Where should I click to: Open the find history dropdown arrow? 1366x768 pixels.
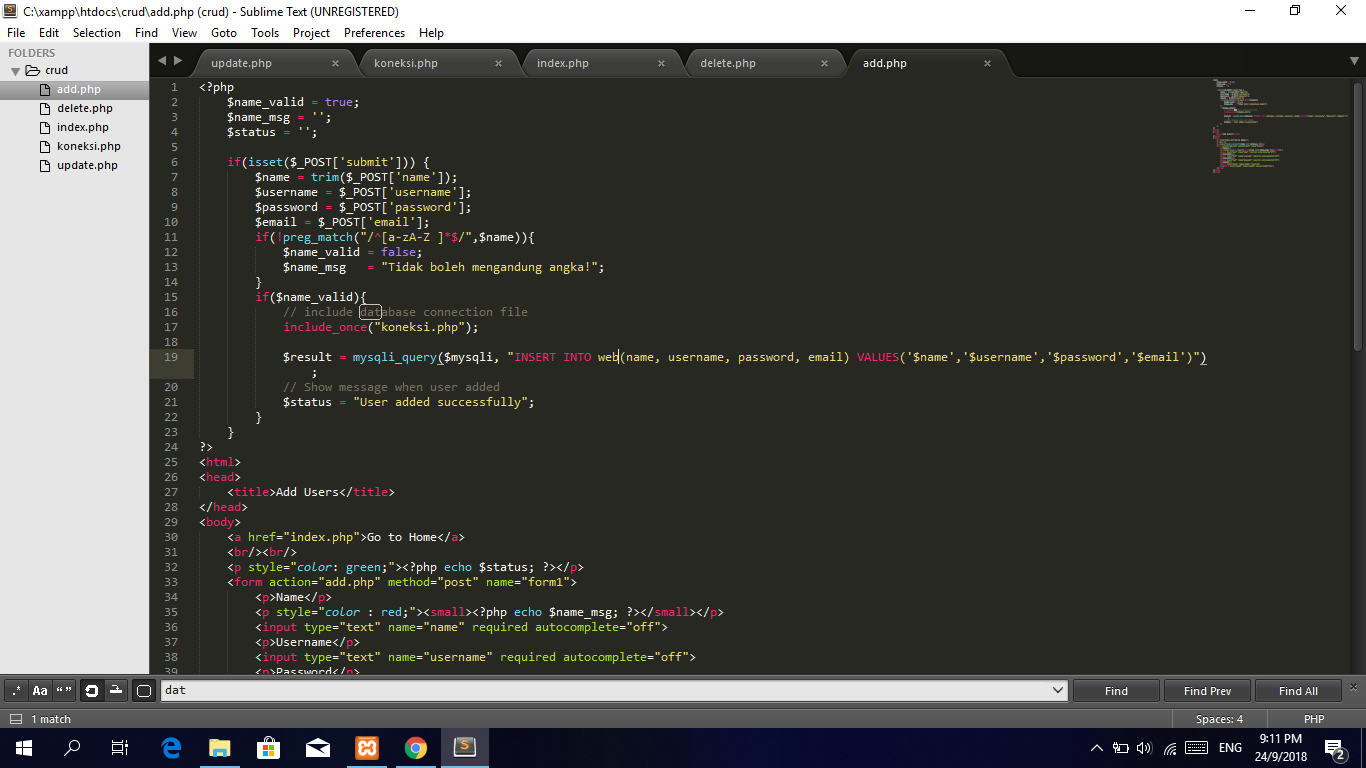[x=1059, y=690]
